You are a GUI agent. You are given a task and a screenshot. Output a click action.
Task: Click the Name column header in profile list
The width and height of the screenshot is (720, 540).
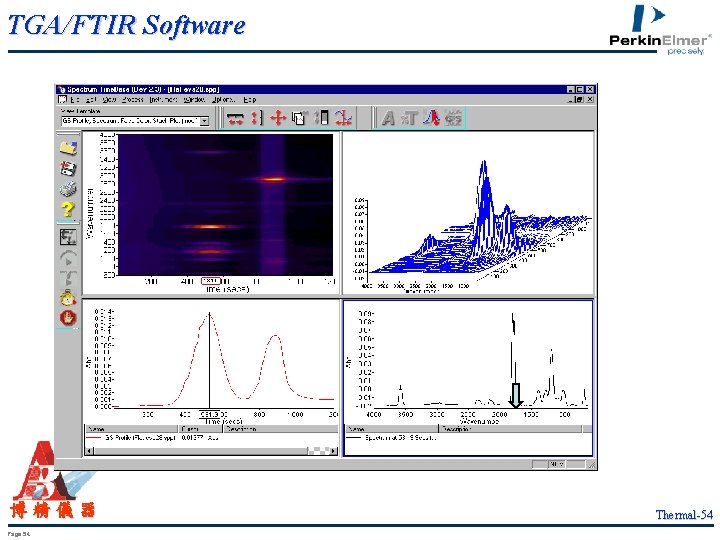(132, 429)
